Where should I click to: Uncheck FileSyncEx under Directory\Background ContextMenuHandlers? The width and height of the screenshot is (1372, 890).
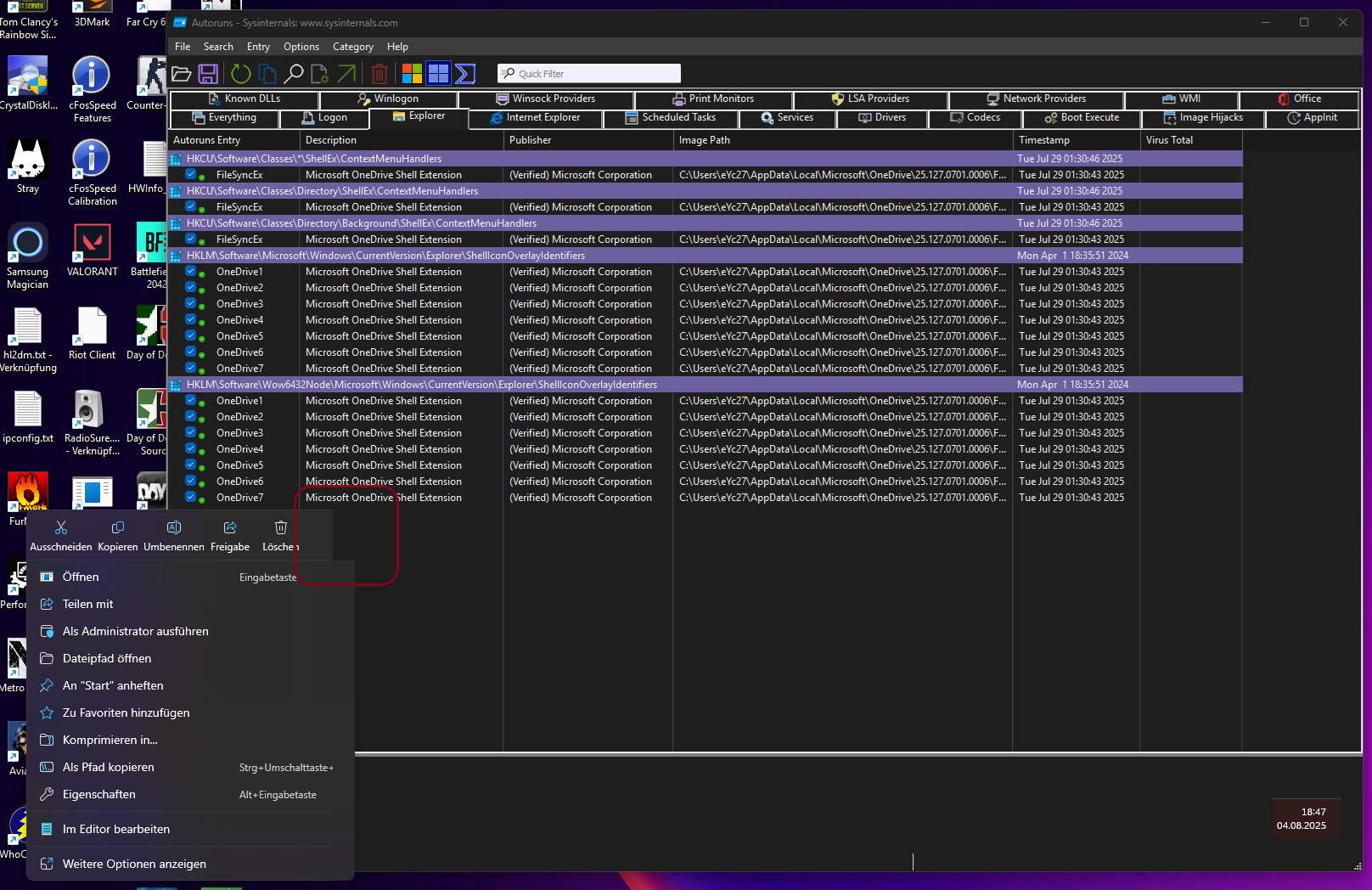point(191,239)
